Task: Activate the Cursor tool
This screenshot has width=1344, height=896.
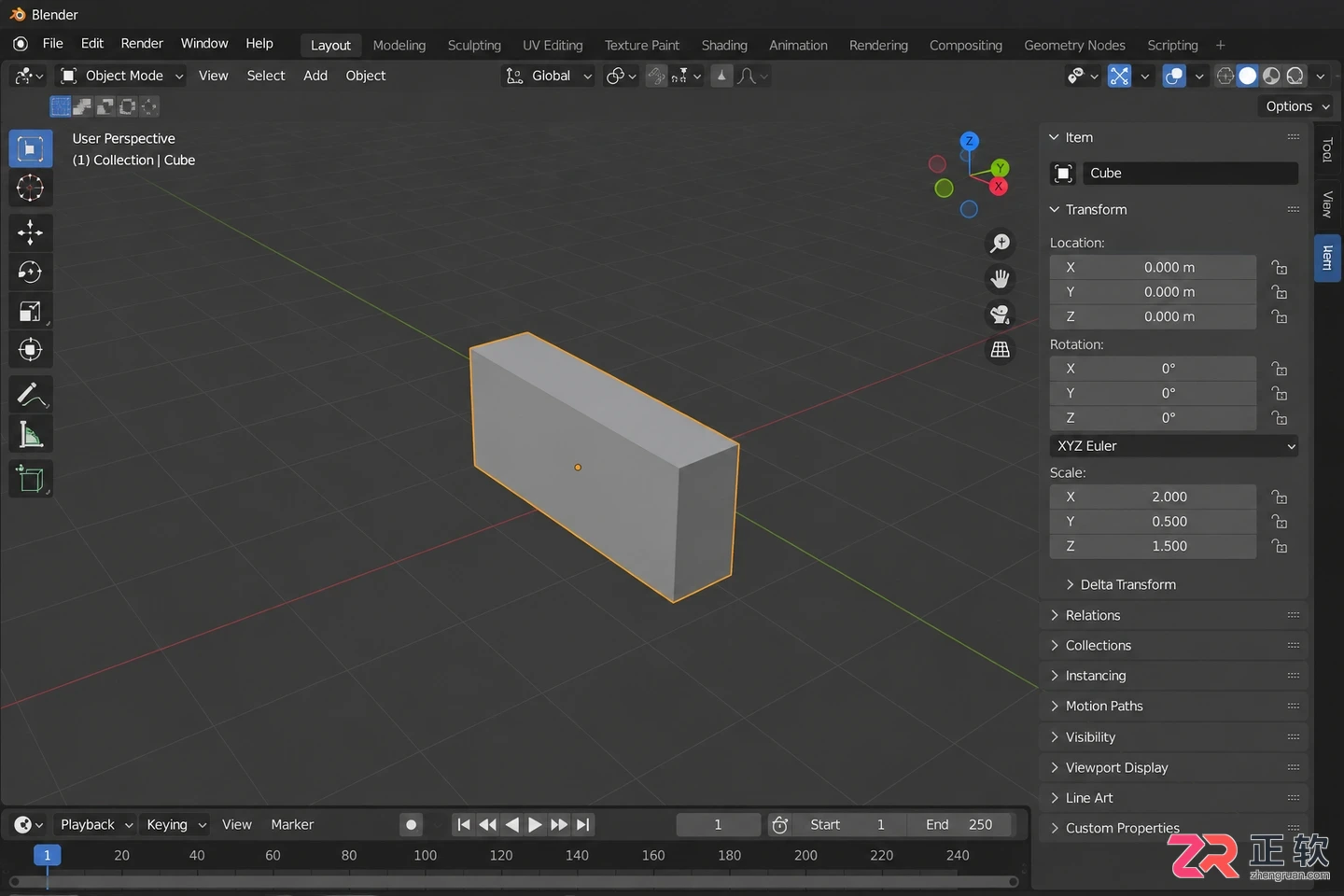Action: (31, 189)
